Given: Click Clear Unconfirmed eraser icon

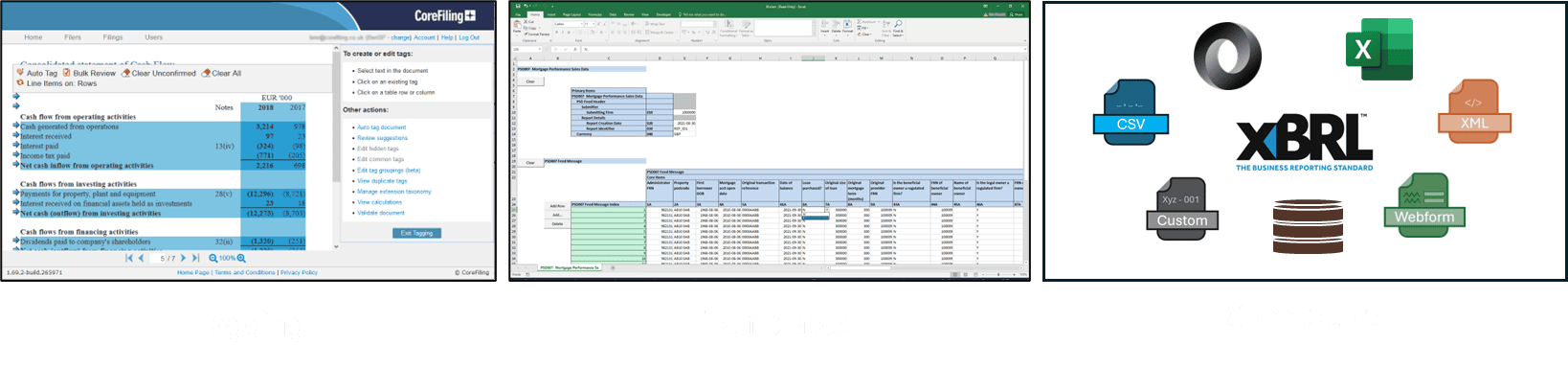Looking at the screenshot, I should (x=125, y=73).
